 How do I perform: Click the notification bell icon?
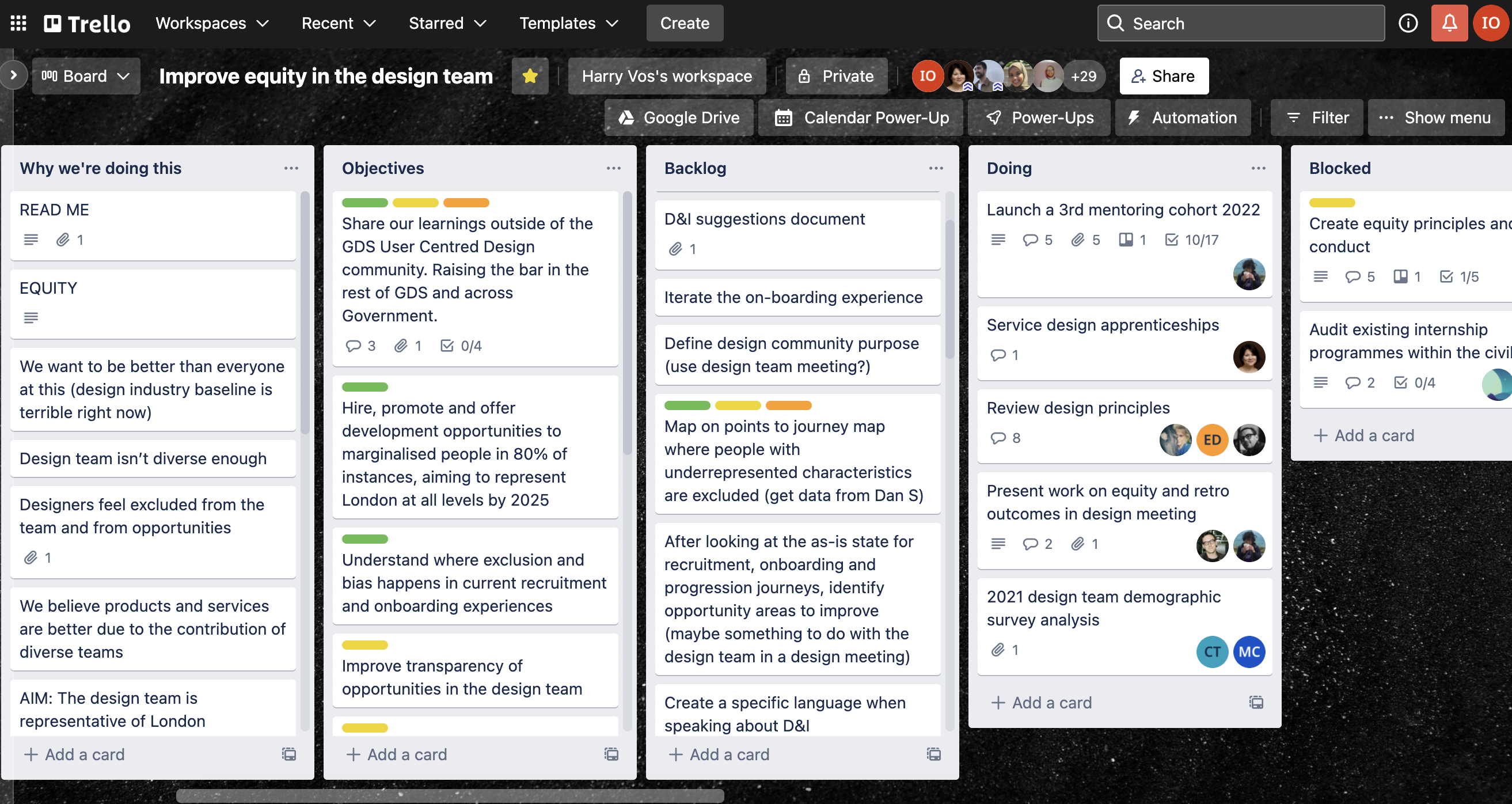click(x=1451, y=23)
